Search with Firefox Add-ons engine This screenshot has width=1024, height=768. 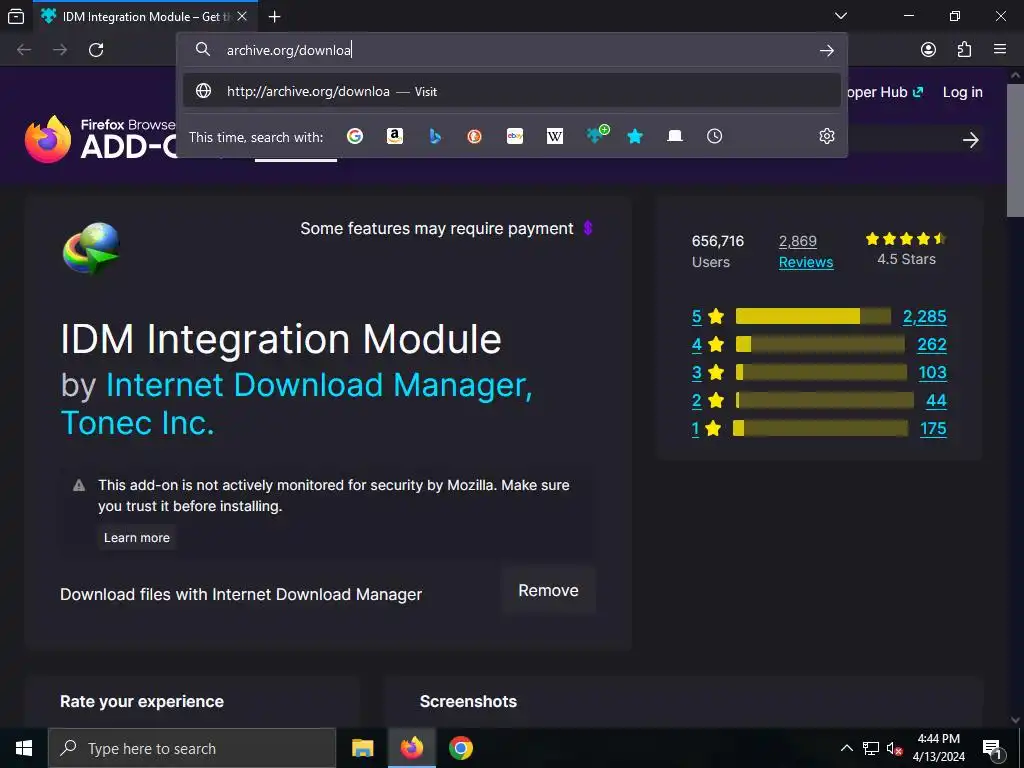pos(596,135)
